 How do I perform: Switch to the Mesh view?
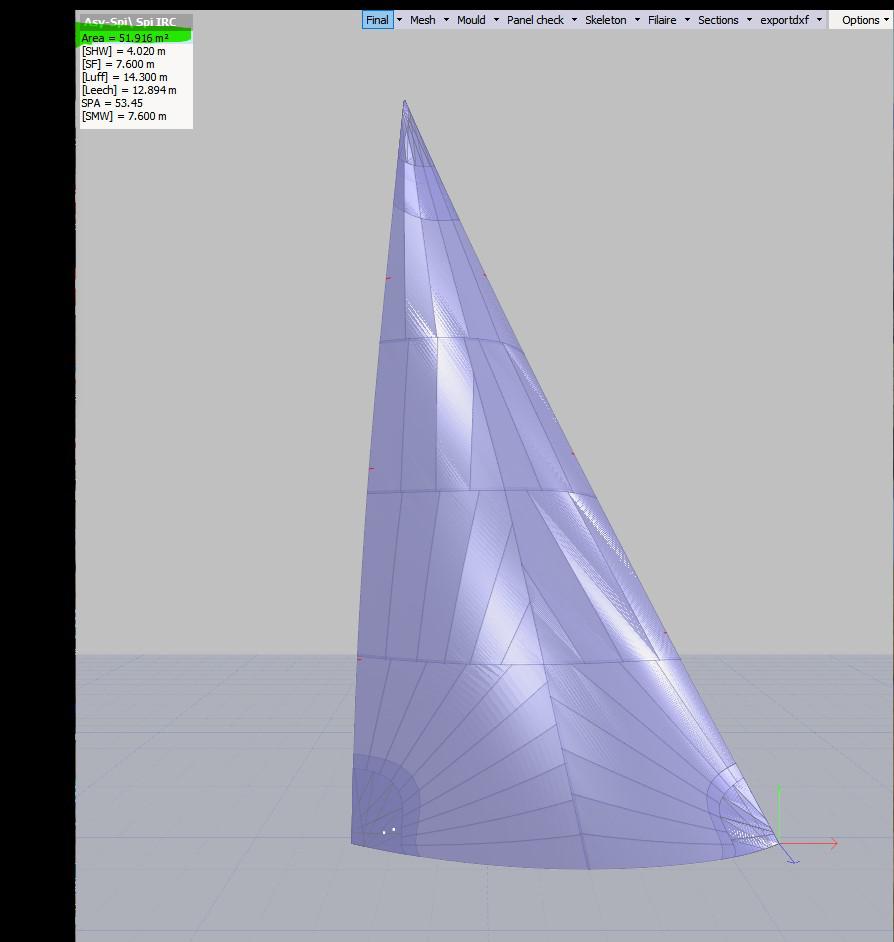[x=422, y=20]
